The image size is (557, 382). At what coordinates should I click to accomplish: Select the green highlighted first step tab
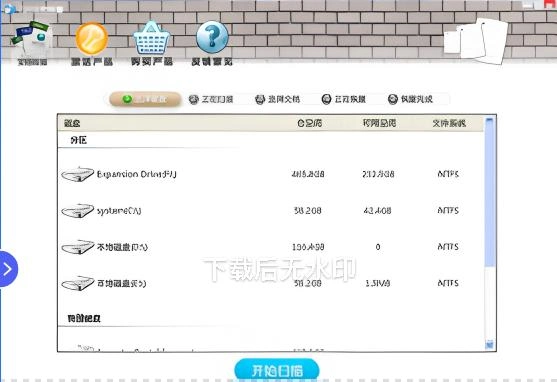[x=145, y=99]
